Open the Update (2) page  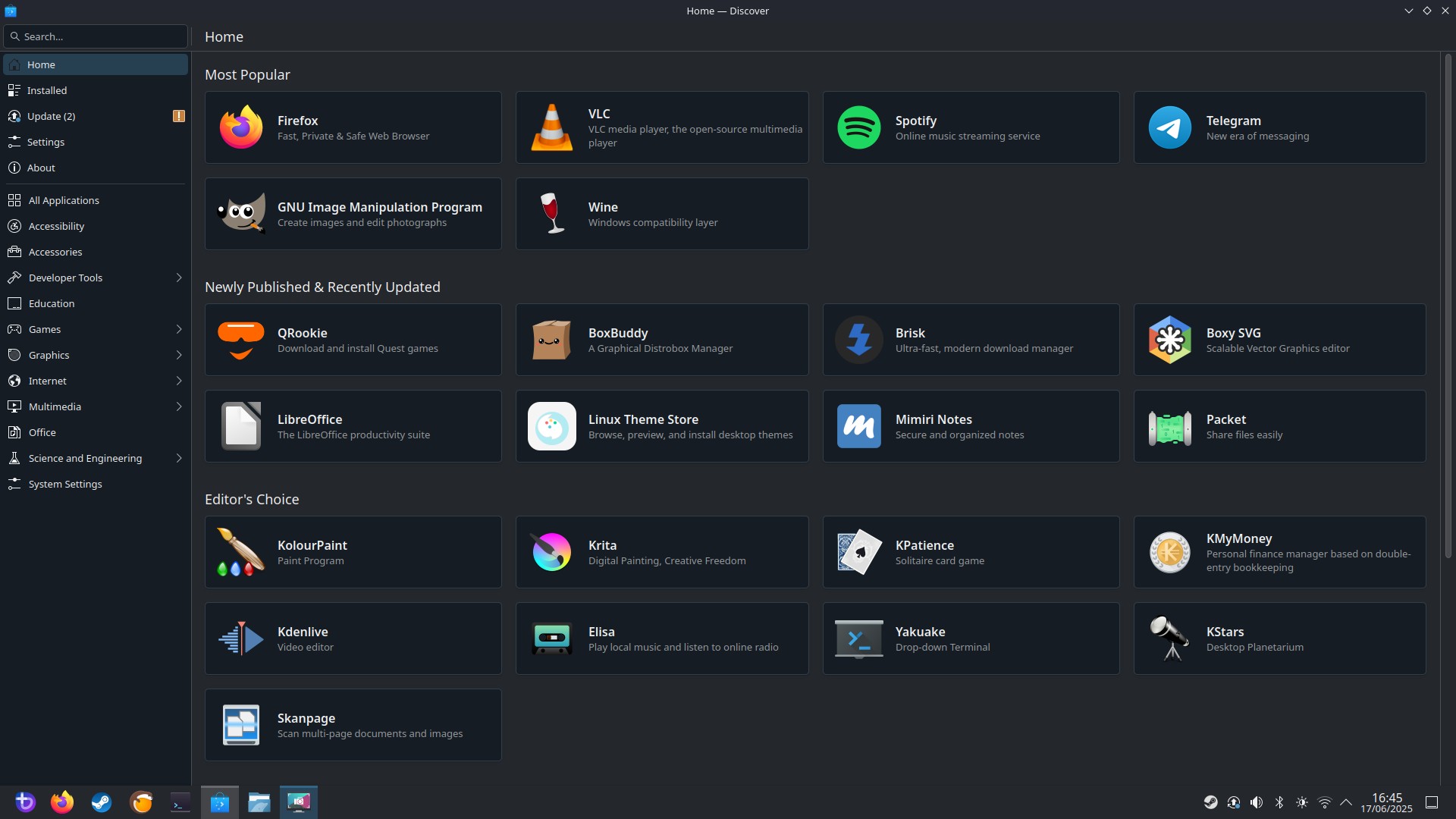[96, 116]
